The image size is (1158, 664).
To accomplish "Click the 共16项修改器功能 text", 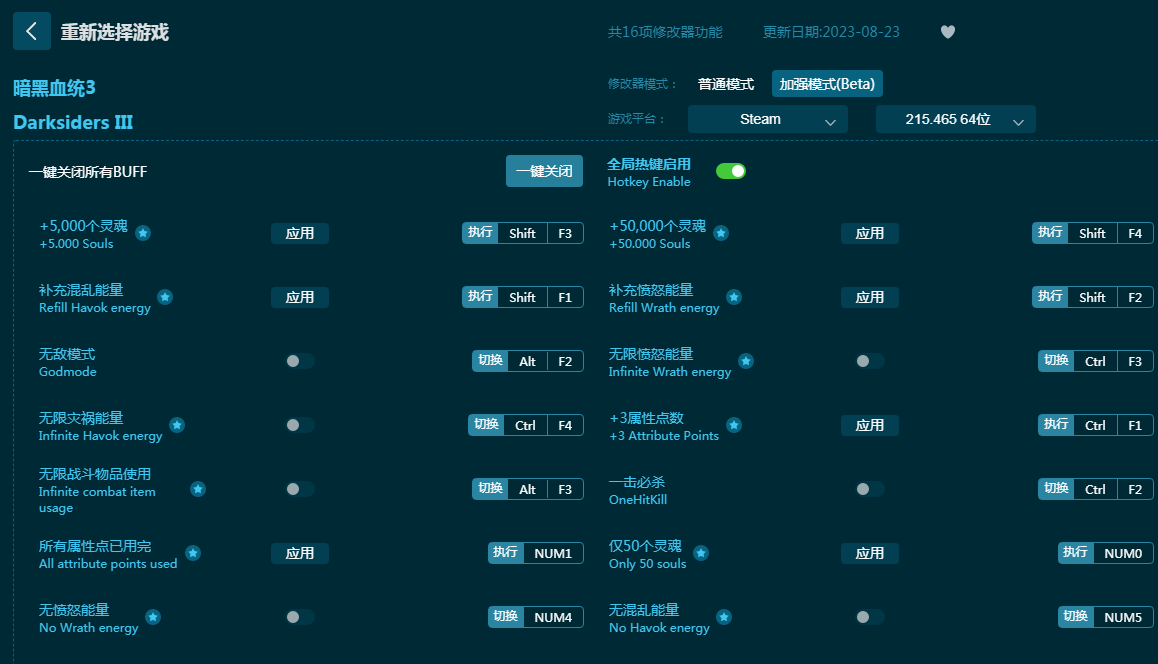I will (x=665, y=32).
